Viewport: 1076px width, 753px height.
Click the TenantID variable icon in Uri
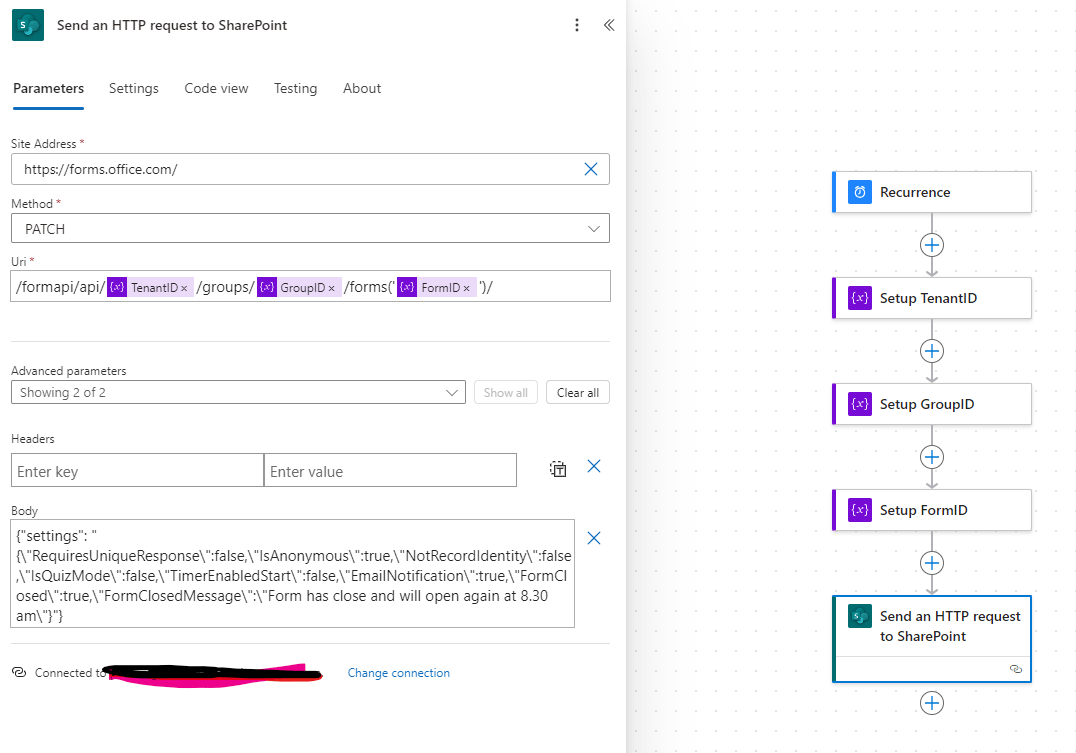[x=117, y=287]
